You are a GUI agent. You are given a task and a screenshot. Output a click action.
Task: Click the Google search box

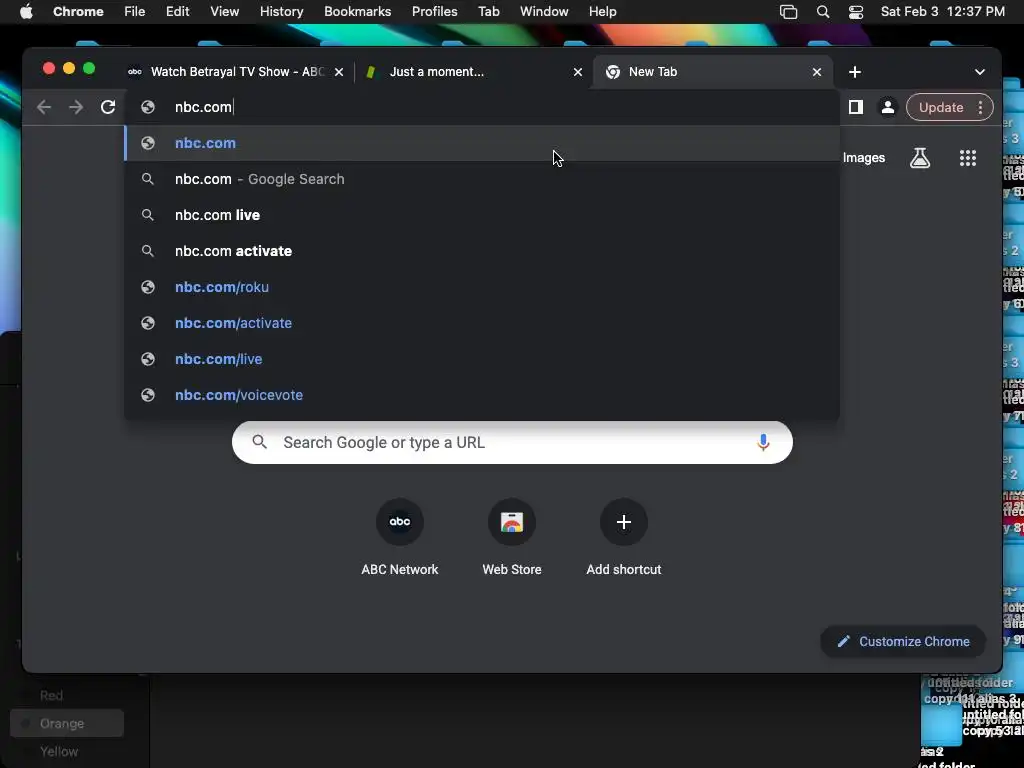point(512,442)
